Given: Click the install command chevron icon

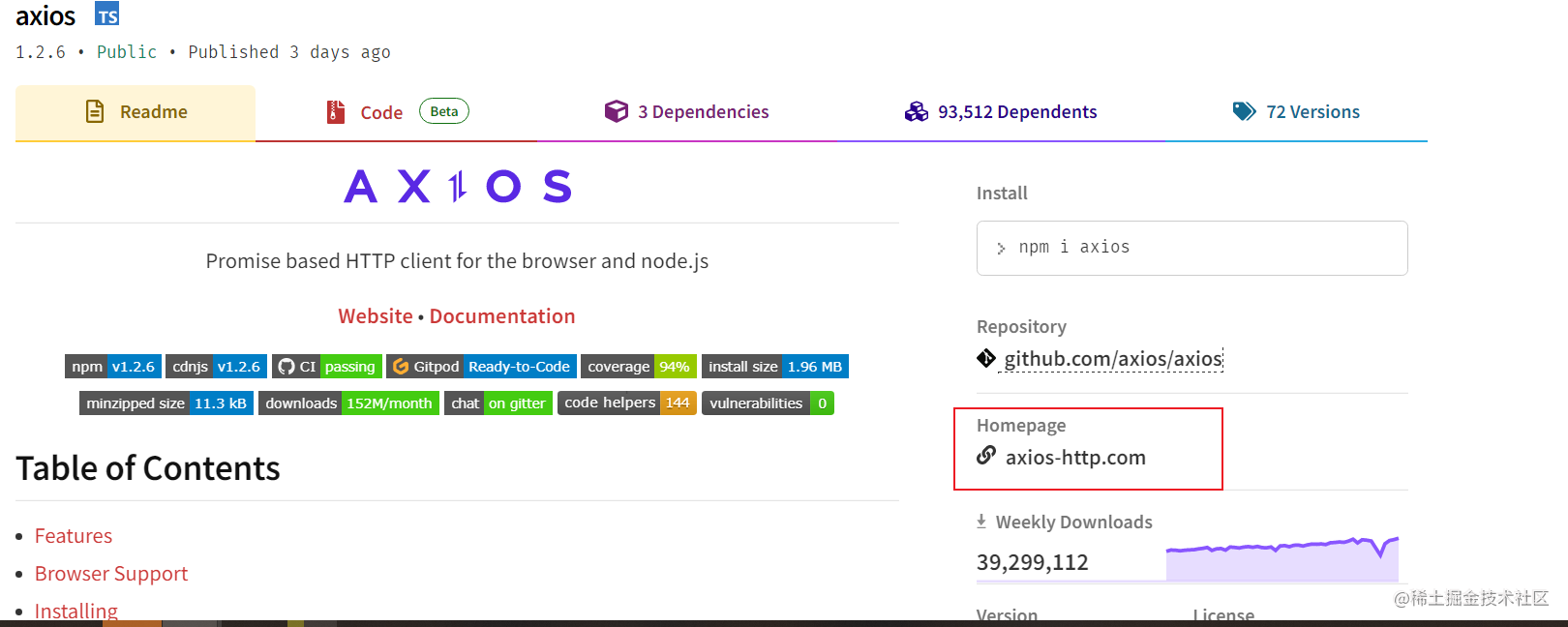Looking at the screenshot, I should pyautogui.click(x=1001, y=249).
